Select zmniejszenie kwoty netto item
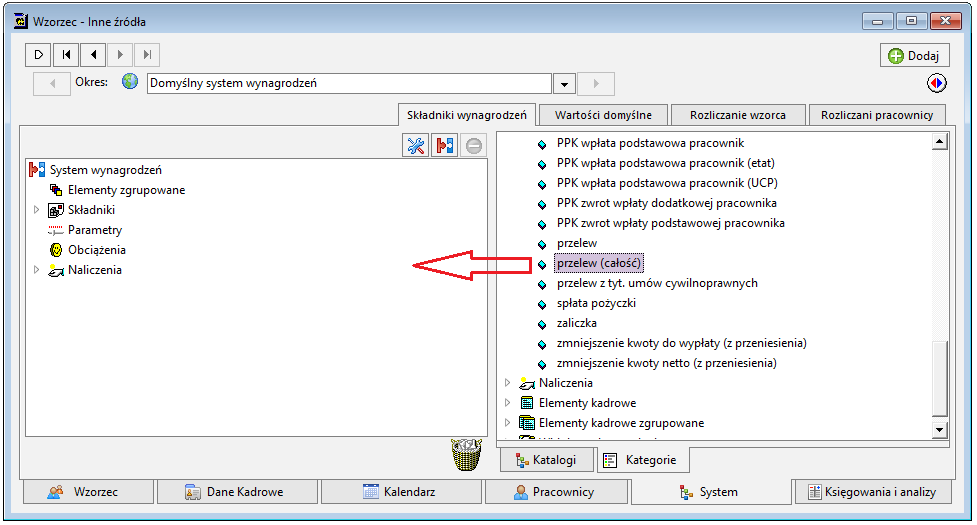 point(667,363)
